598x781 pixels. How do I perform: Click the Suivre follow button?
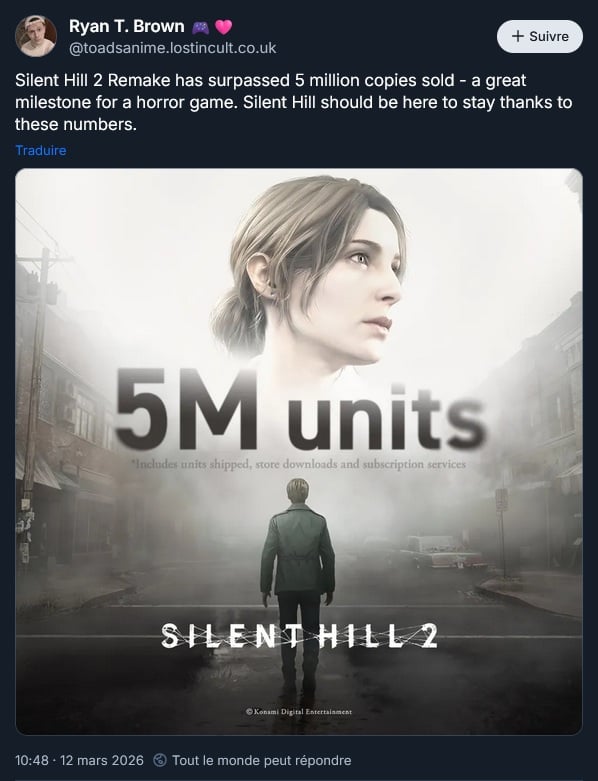[540, 36]
